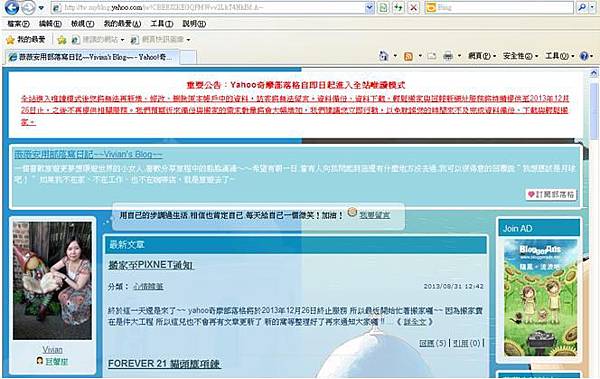Image resolution: width=600 pixels, height=379 pixels.
Task: Open the 編輯(E) menu
Action: [50, 24]
